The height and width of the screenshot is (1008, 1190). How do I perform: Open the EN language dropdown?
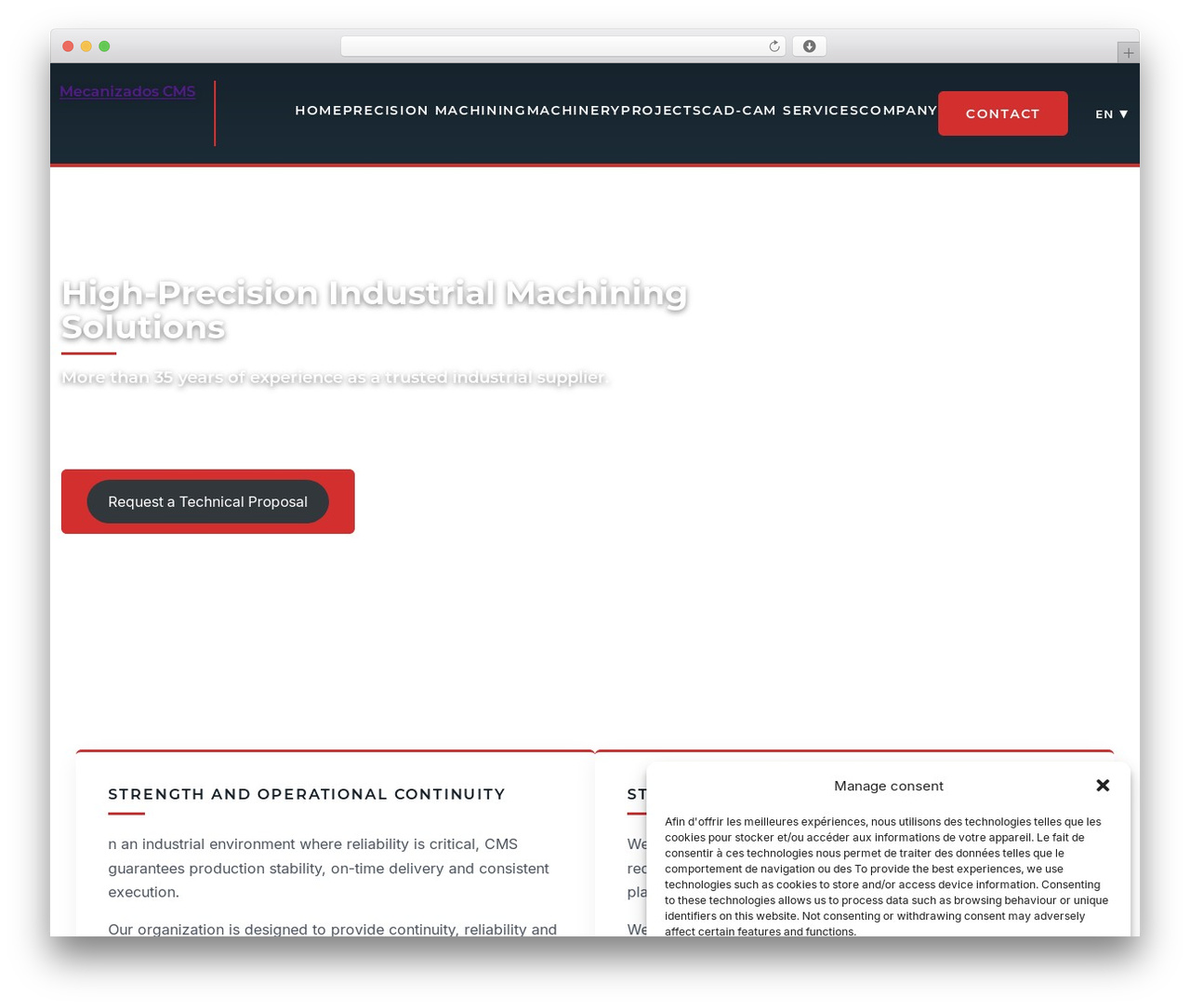1111,114
